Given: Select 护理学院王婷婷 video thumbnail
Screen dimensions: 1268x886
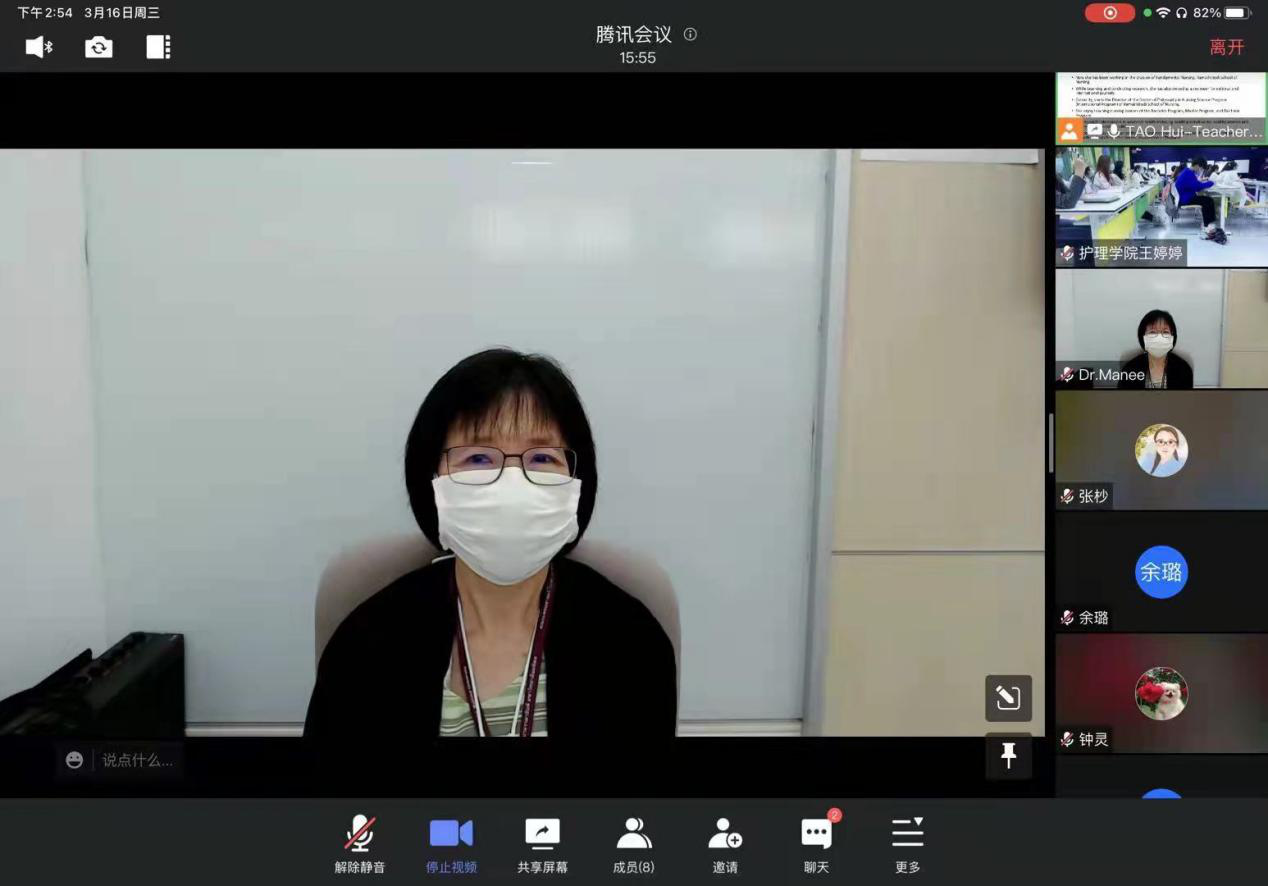Looking at the screenshot, I should pos(1161,206).
